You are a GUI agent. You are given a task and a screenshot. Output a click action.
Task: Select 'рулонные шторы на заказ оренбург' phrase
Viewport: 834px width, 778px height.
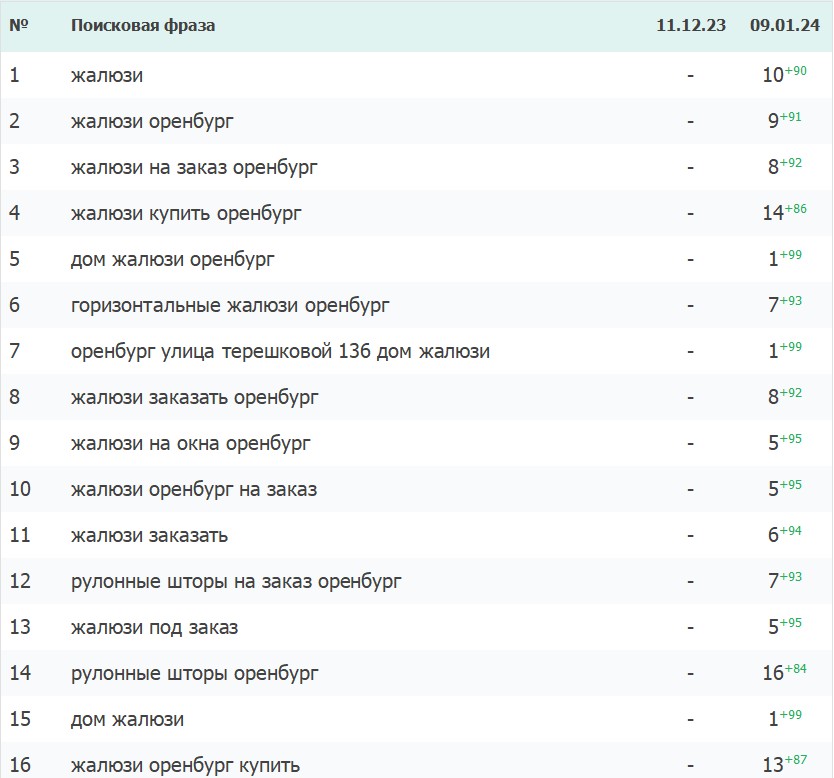tap(236, 581)
